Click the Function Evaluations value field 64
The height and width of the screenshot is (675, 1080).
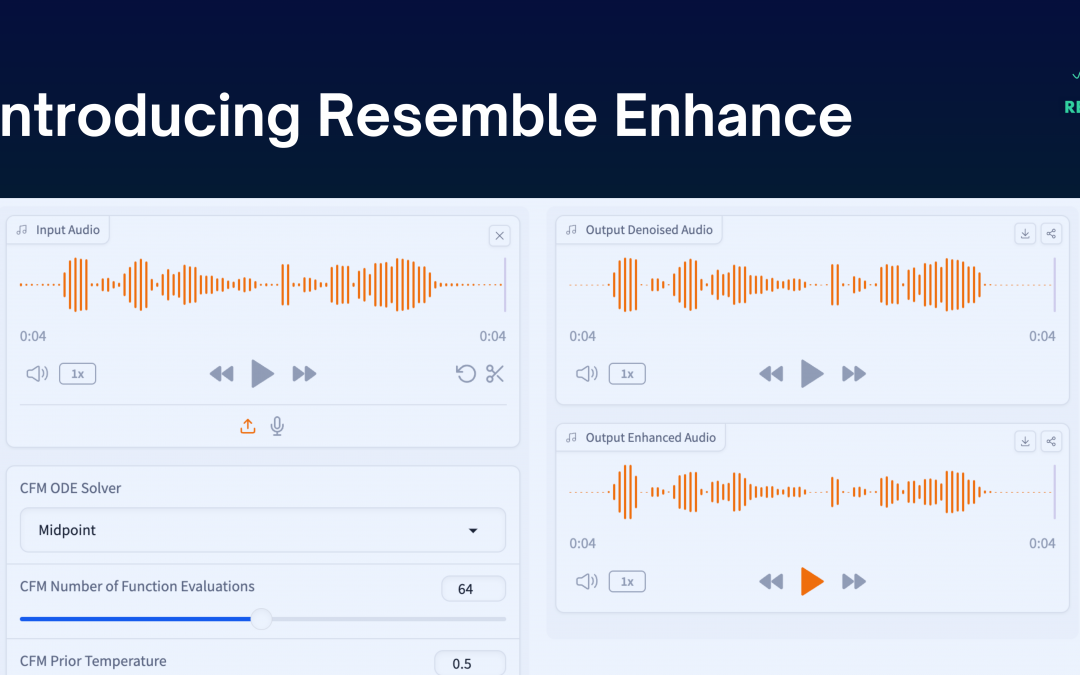click(473, 589)
